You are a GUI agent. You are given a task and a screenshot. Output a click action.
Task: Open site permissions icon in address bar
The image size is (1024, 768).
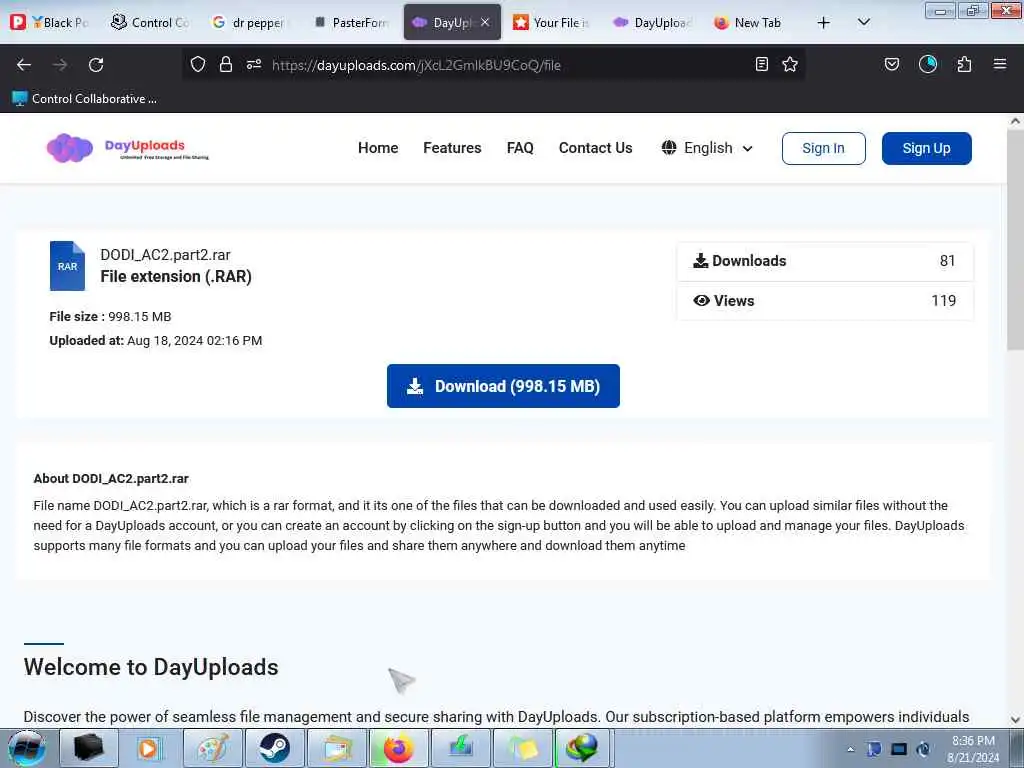[254, 64]
